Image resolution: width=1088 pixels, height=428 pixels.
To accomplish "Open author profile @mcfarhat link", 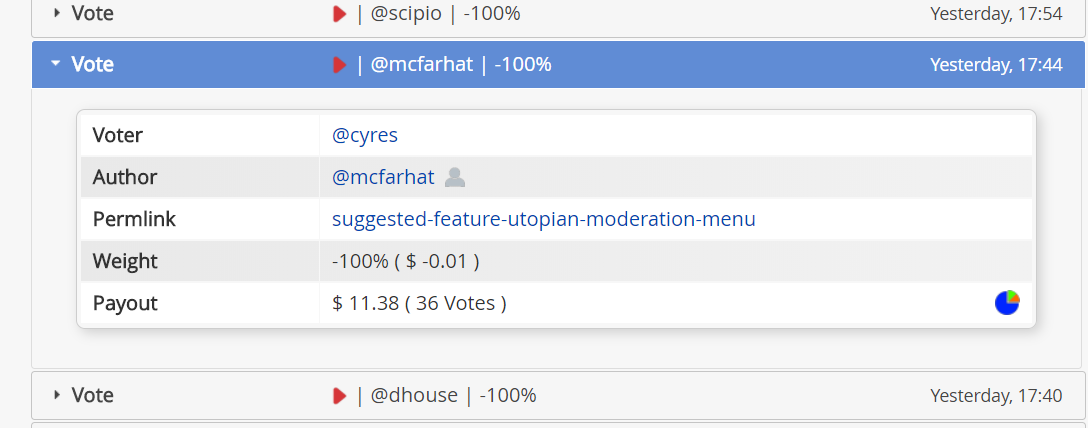I will point(383,177).
